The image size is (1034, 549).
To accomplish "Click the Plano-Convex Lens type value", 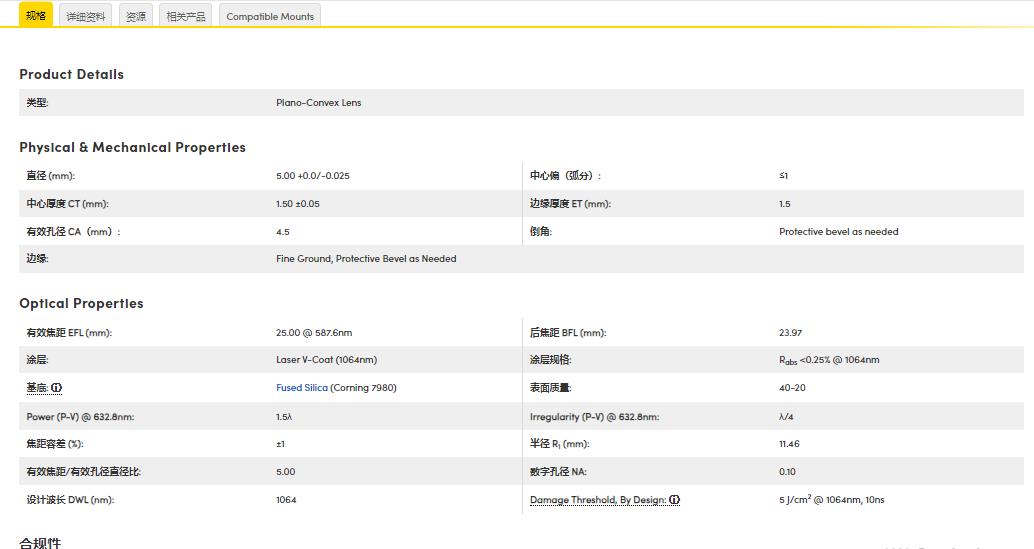I will click(x=318, y=103).
